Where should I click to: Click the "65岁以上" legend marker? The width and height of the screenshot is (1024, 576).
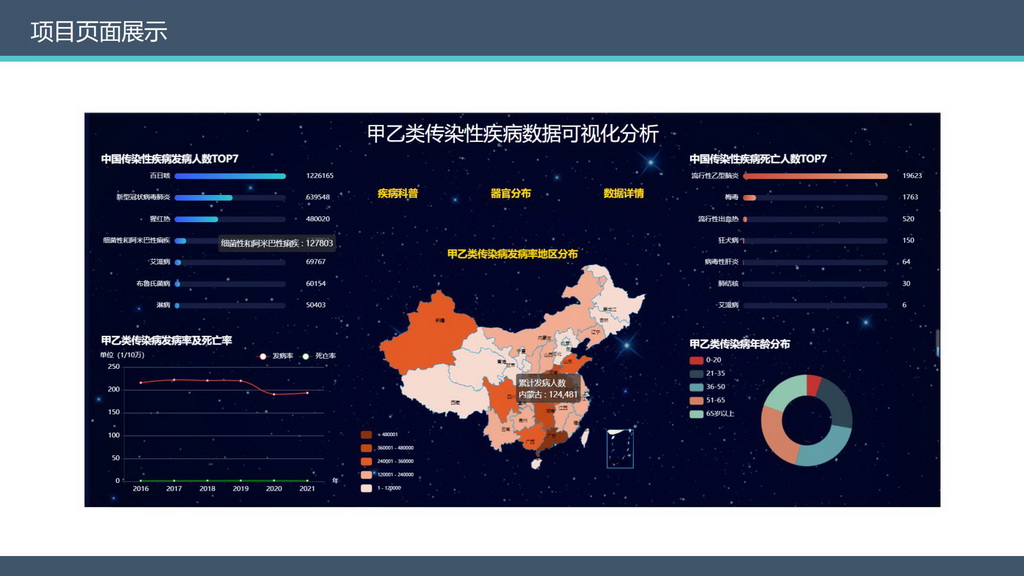[695, 412]
